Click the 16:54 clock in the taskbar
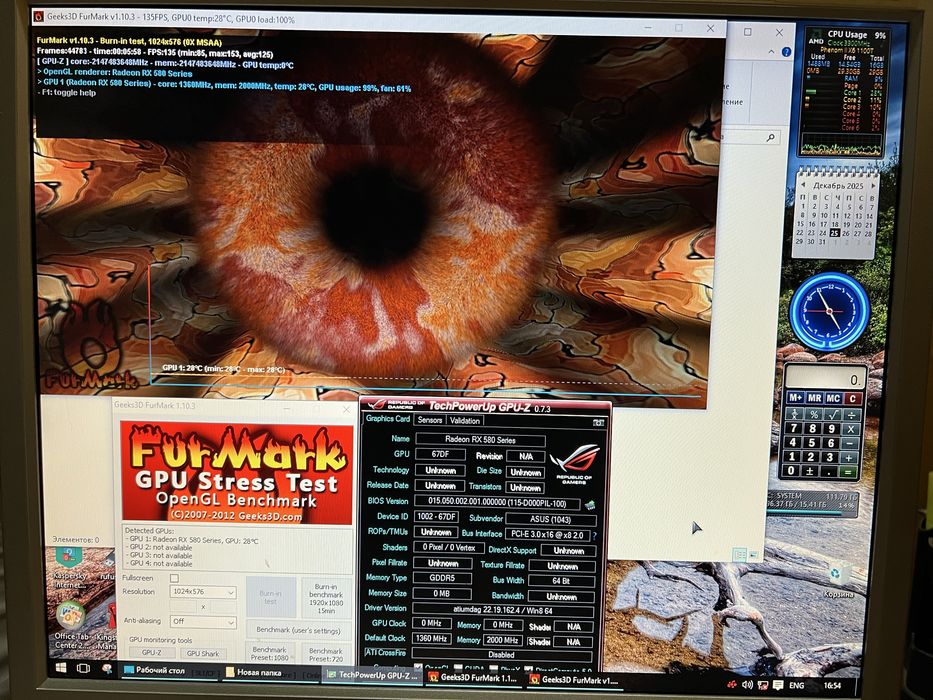 831,686
